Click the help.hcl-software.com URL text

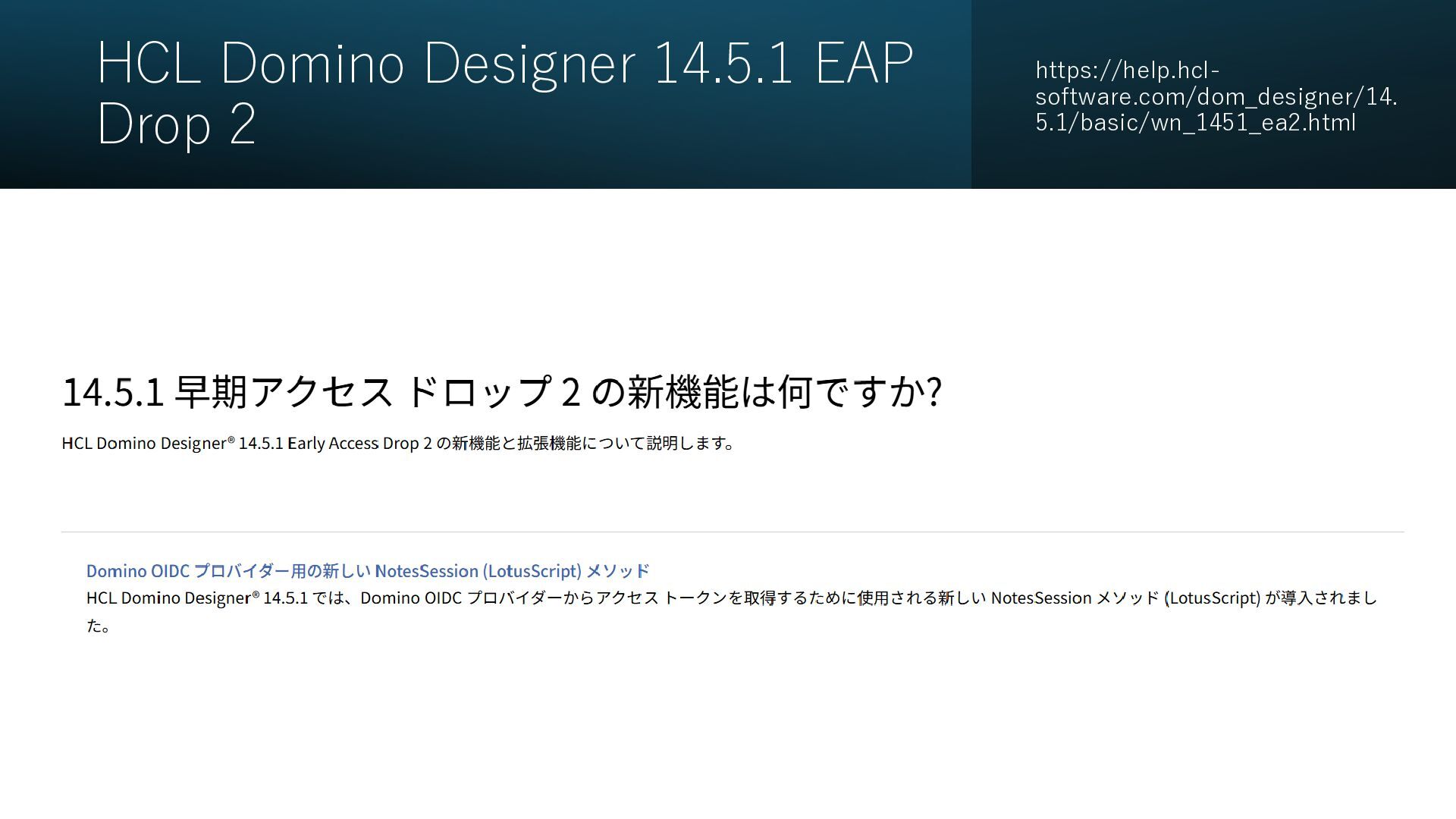point(1216,96)
